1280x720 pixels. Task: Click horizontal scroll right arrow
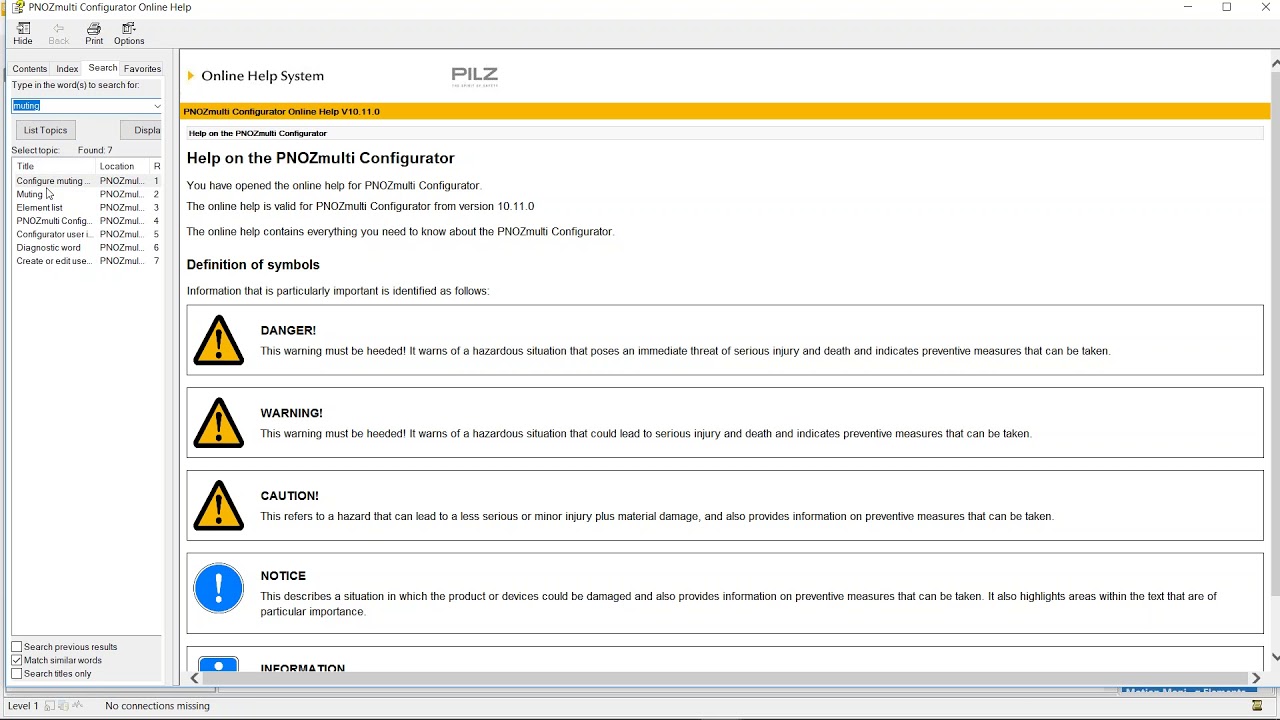click(x=1256, y=678)
